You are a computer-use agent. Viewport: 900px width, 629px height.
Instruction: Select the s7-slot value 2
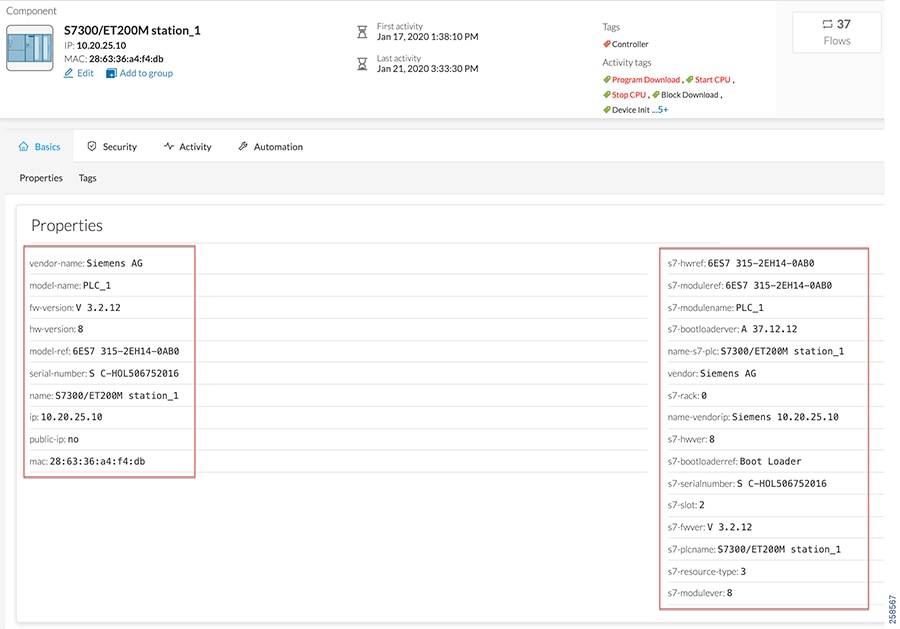click(701, 504)
